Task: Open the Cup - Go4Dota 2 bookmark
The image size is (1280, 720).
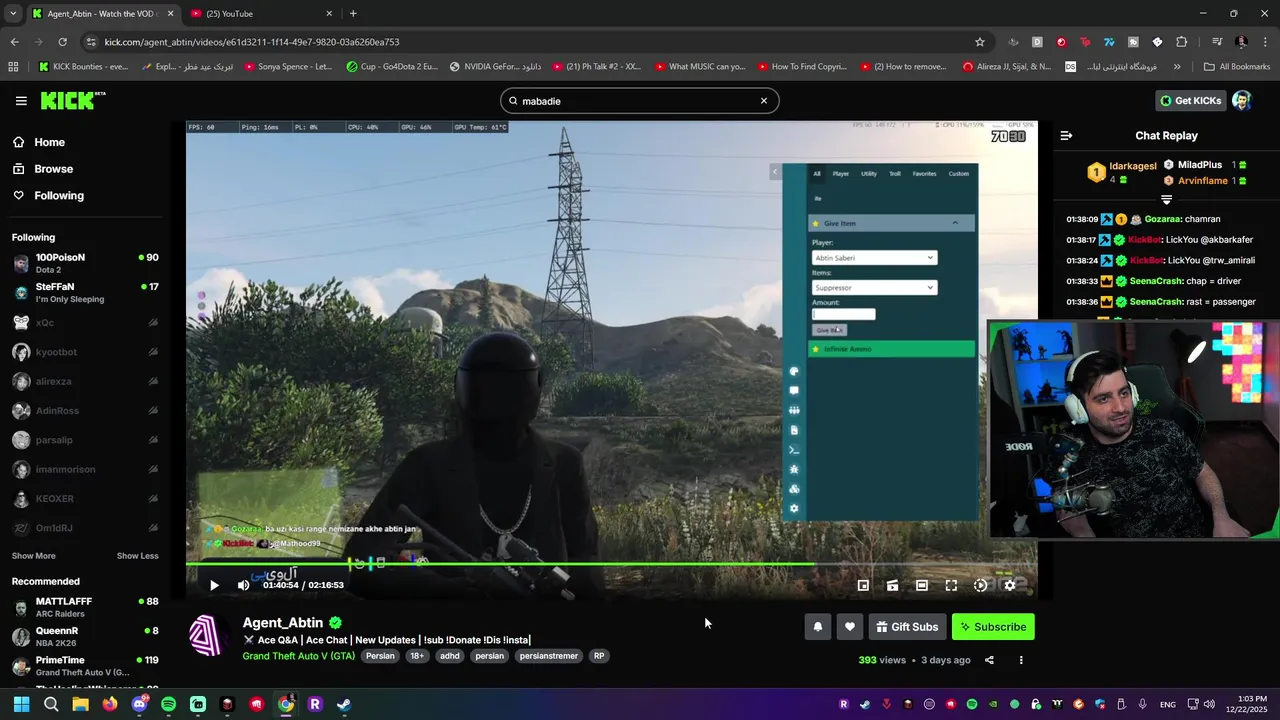Action: tap(392, 67)
